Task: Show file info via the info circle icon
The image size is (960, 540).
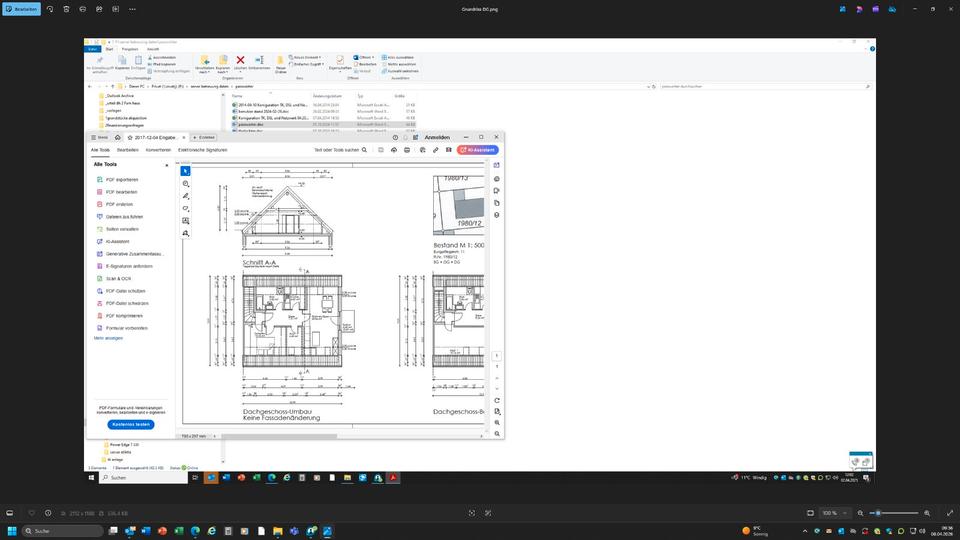Action: tap(48, 513)
